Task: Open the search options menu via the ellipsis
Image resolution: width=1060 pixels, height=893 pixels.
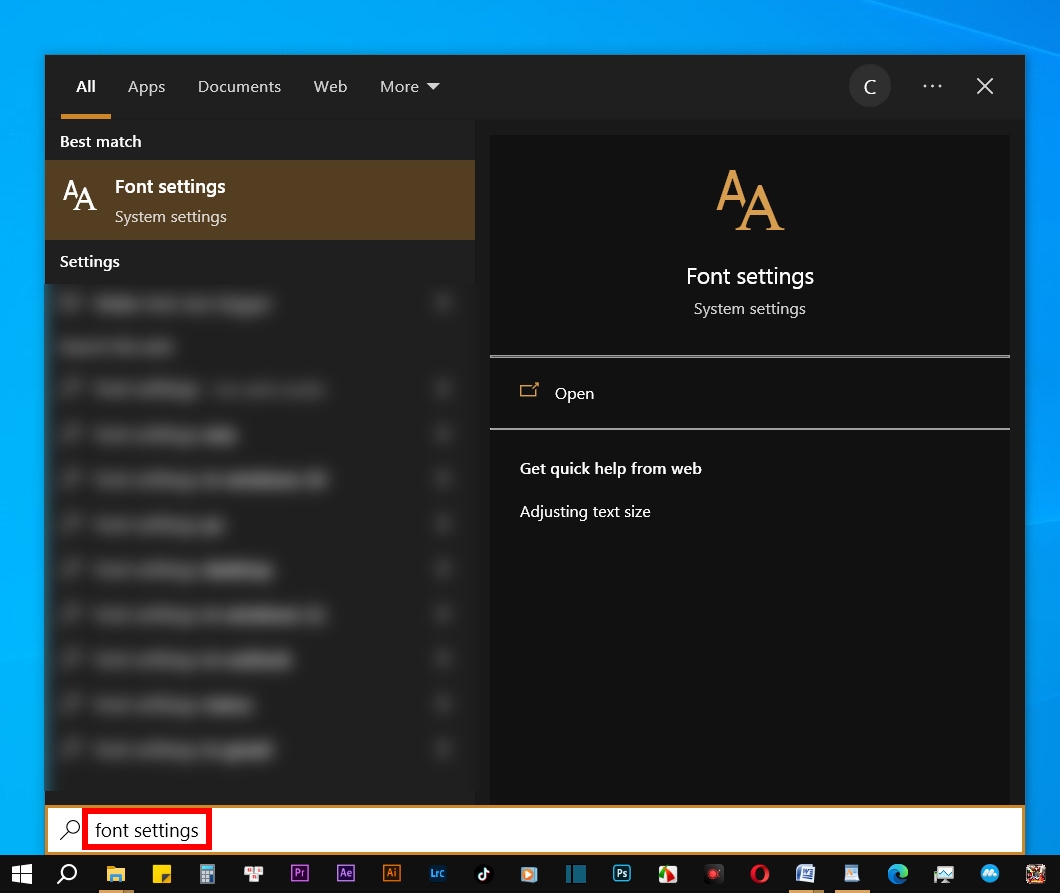Action: pos(932,86)
